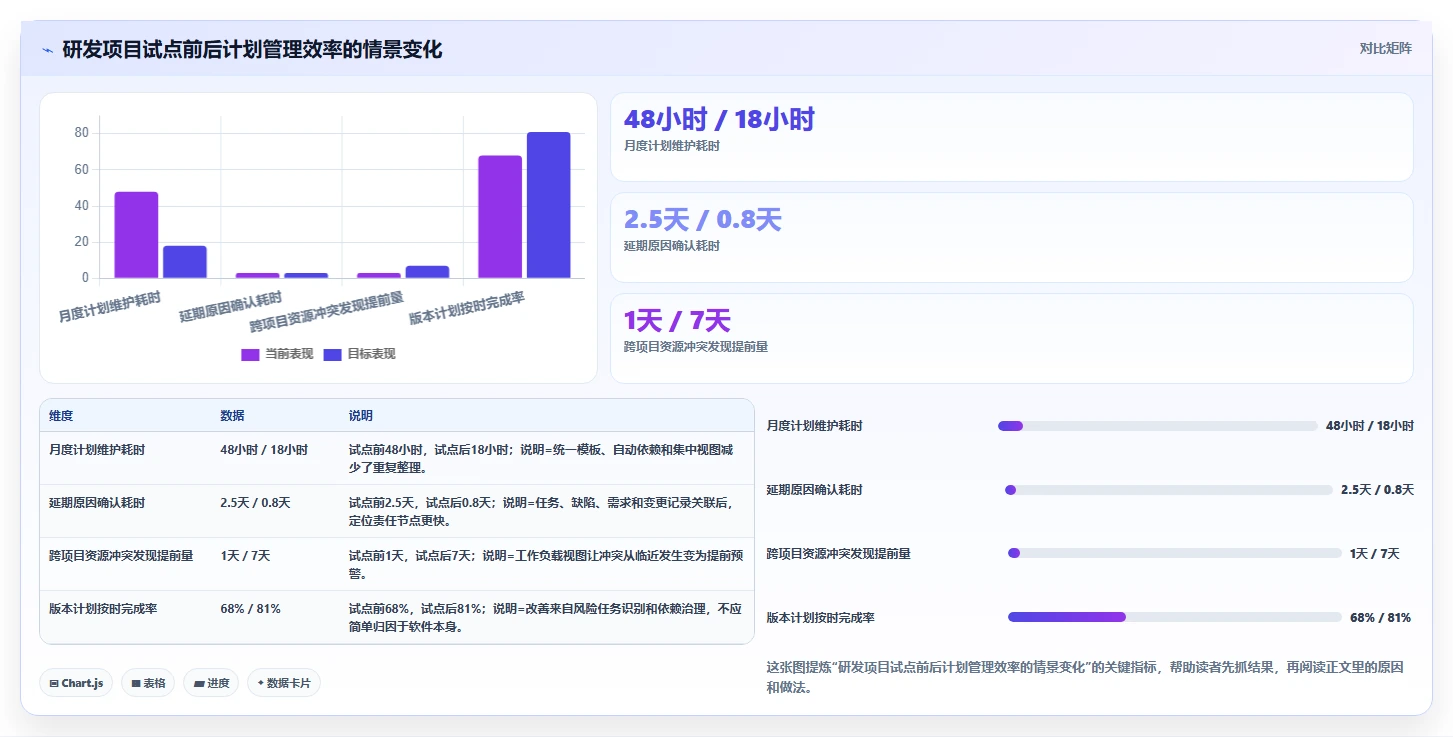This screenshot has height=737, width=1453.
Task: Click the title 研发项目试点前后计划管理效率的情景变化
Action: point(252,49)
